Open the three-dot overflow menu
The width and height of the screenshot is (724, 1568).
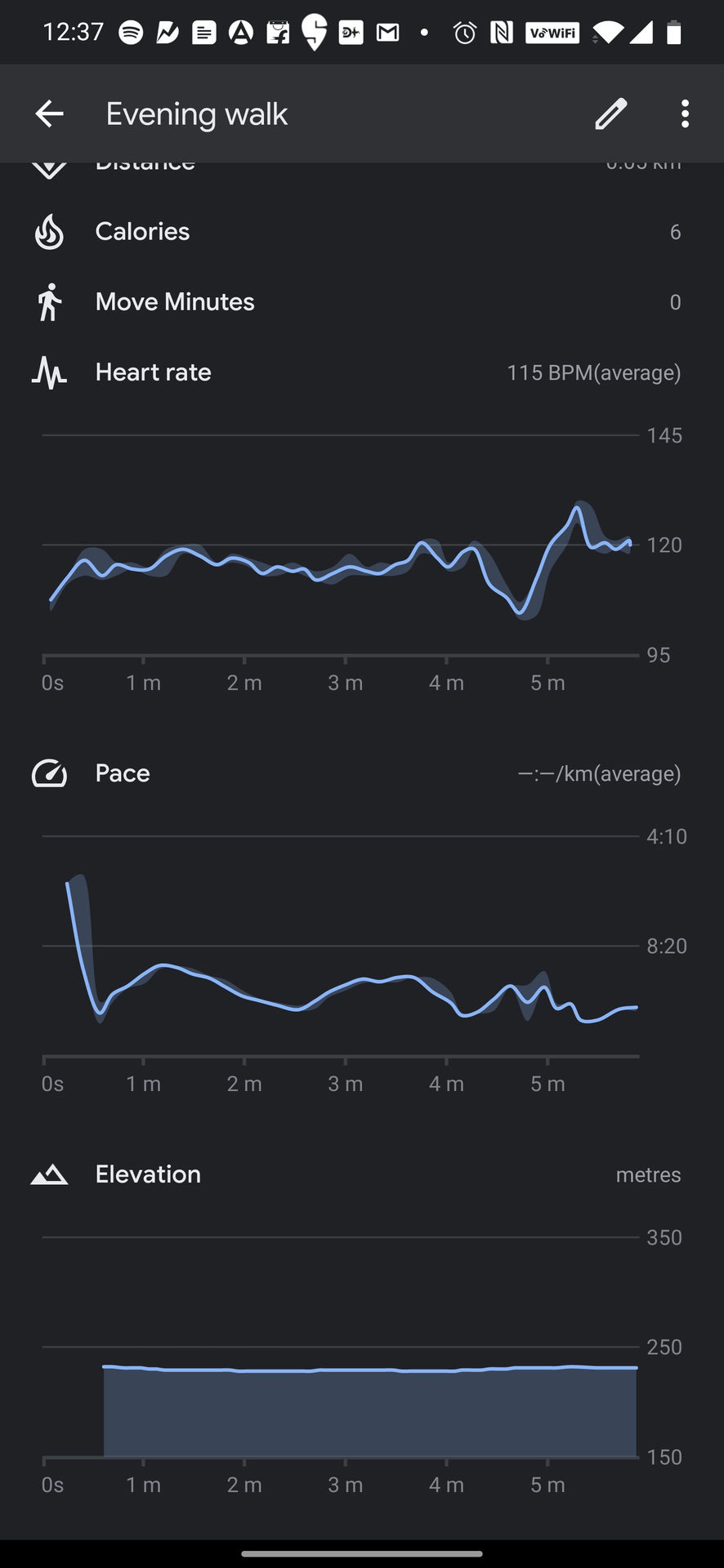(x=685, y=114)
